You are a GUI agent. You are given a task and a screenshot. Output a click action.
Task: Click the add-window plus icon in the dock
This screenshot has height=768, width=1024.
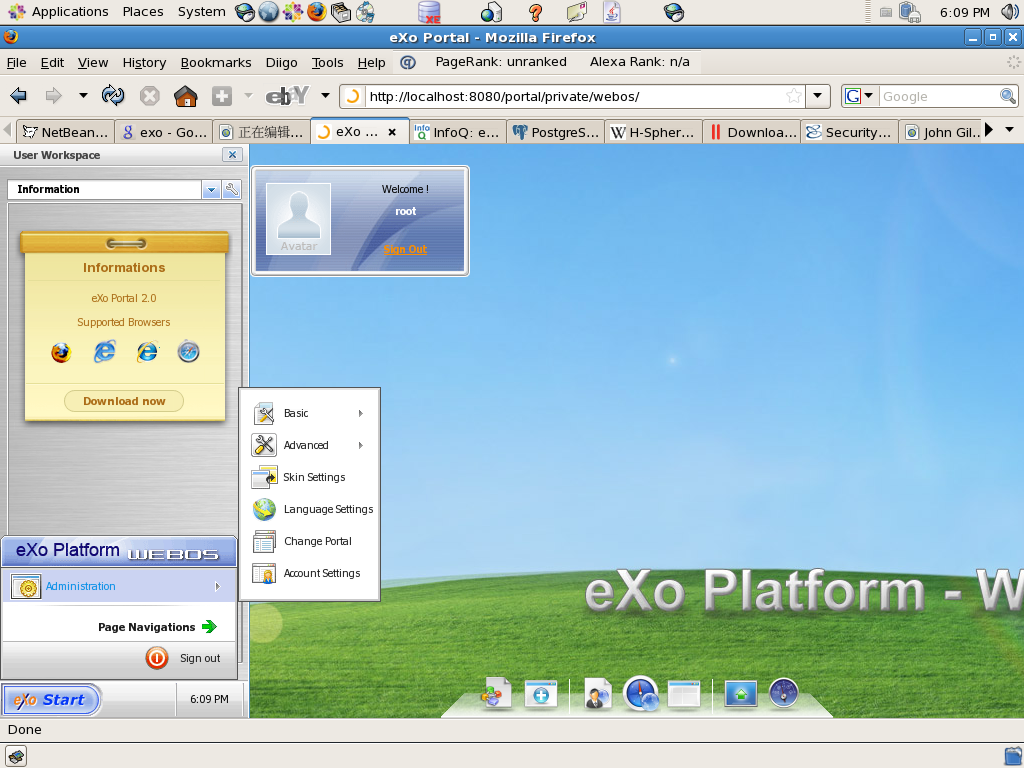541,694
